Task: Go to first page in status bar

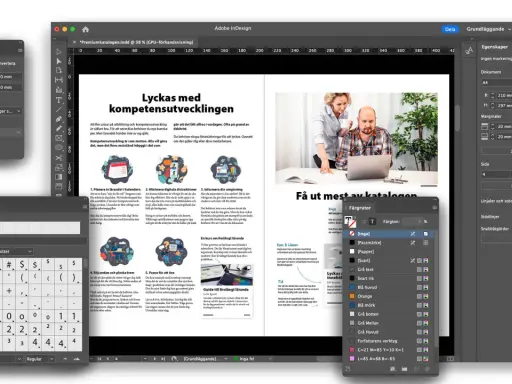Action: [x=99, y=359]
